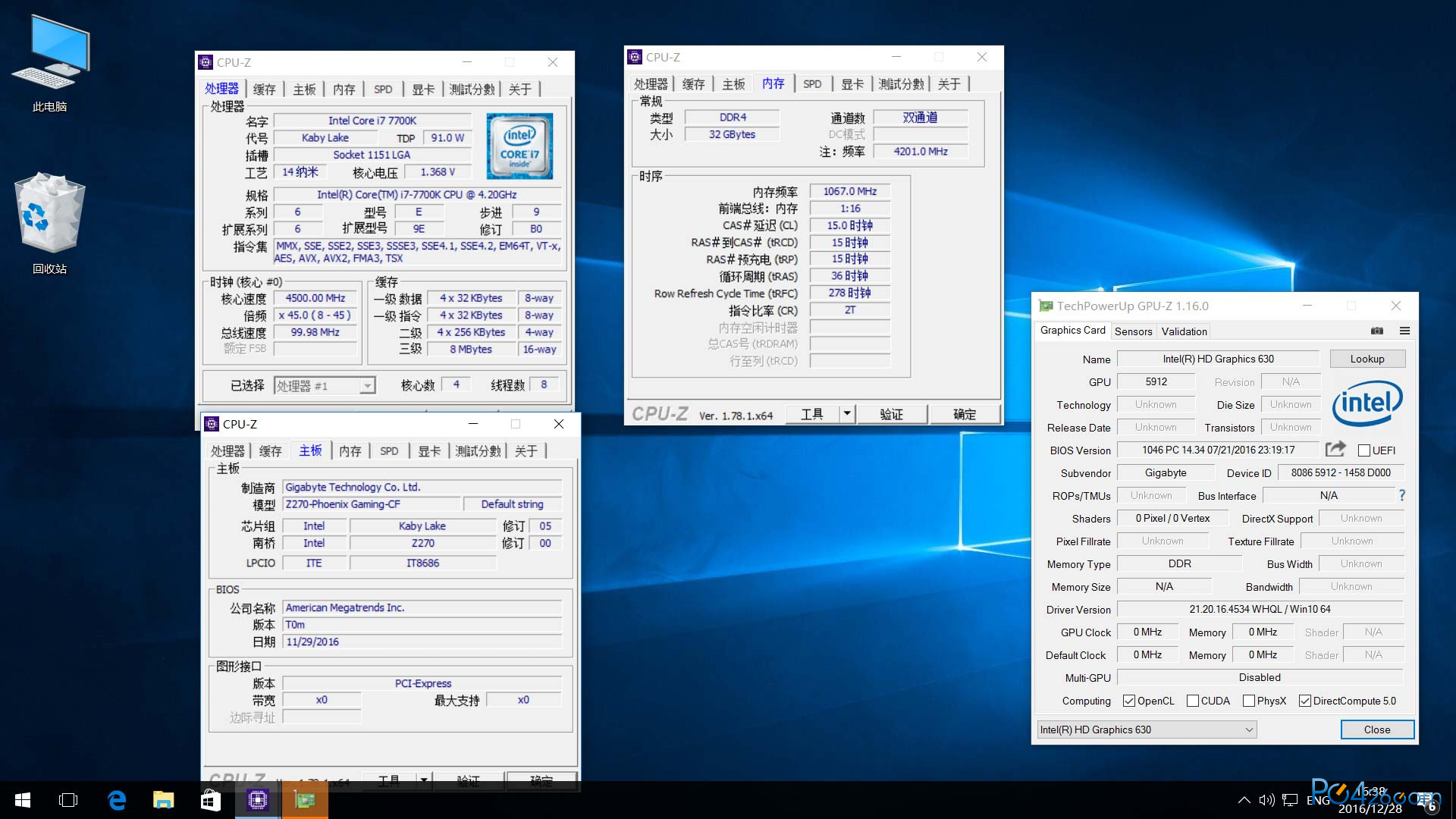
Task: Click the BIOS share/export icon in GPU-Z
Action: click(x=1335, y=449)
